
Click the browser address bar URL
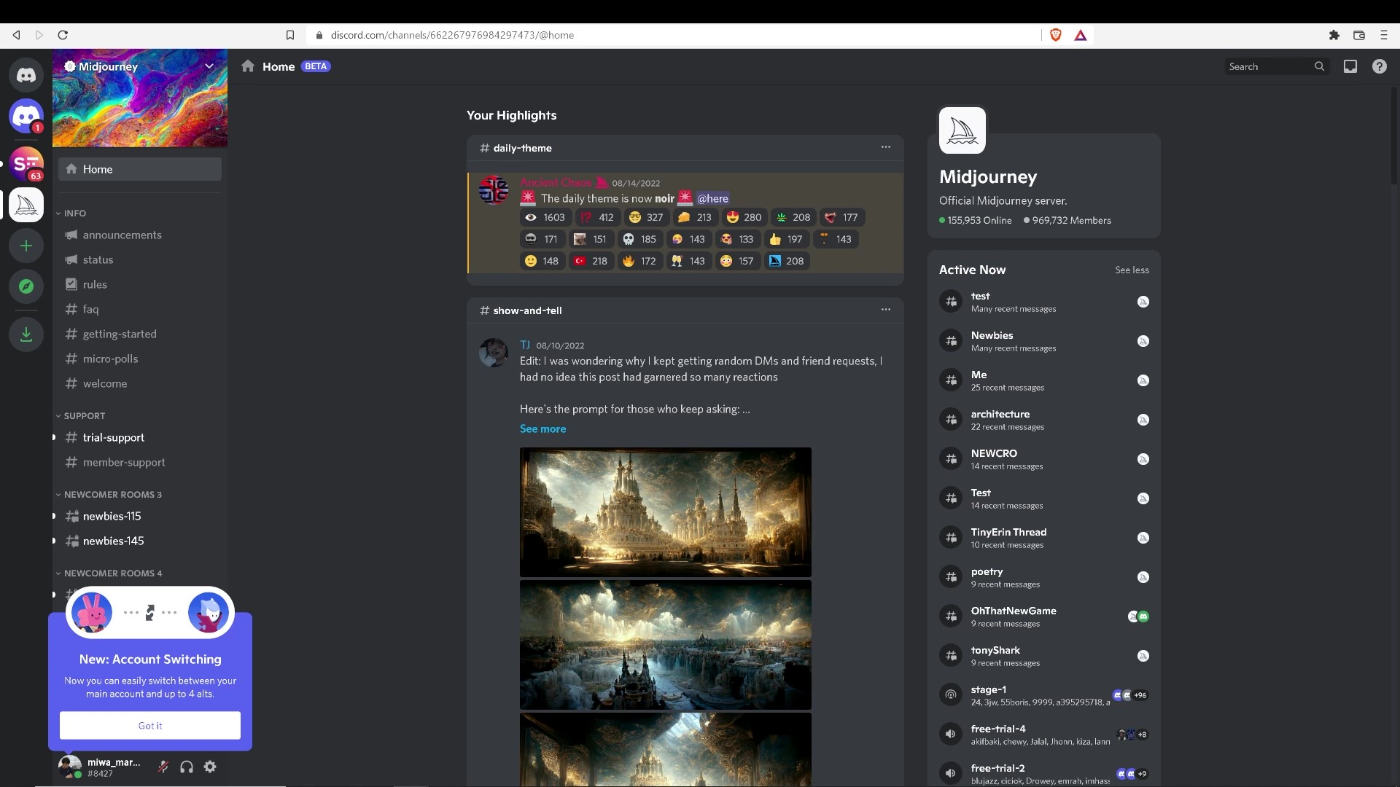452,35
